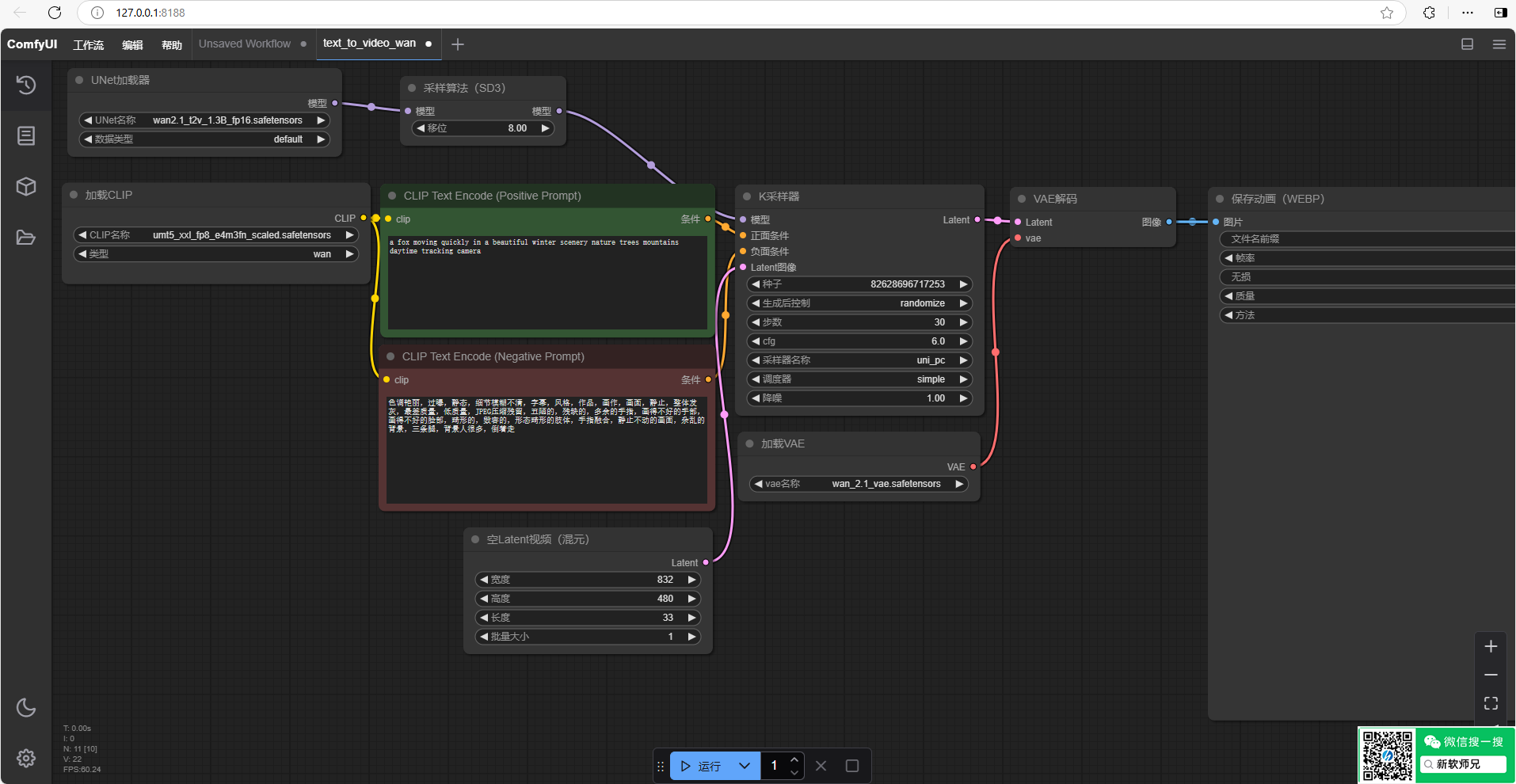Collapse the K采样器 node via its dot
The height and width of the screenshot is (784, 1516).
pyautogui.click(x=746, y=196)
